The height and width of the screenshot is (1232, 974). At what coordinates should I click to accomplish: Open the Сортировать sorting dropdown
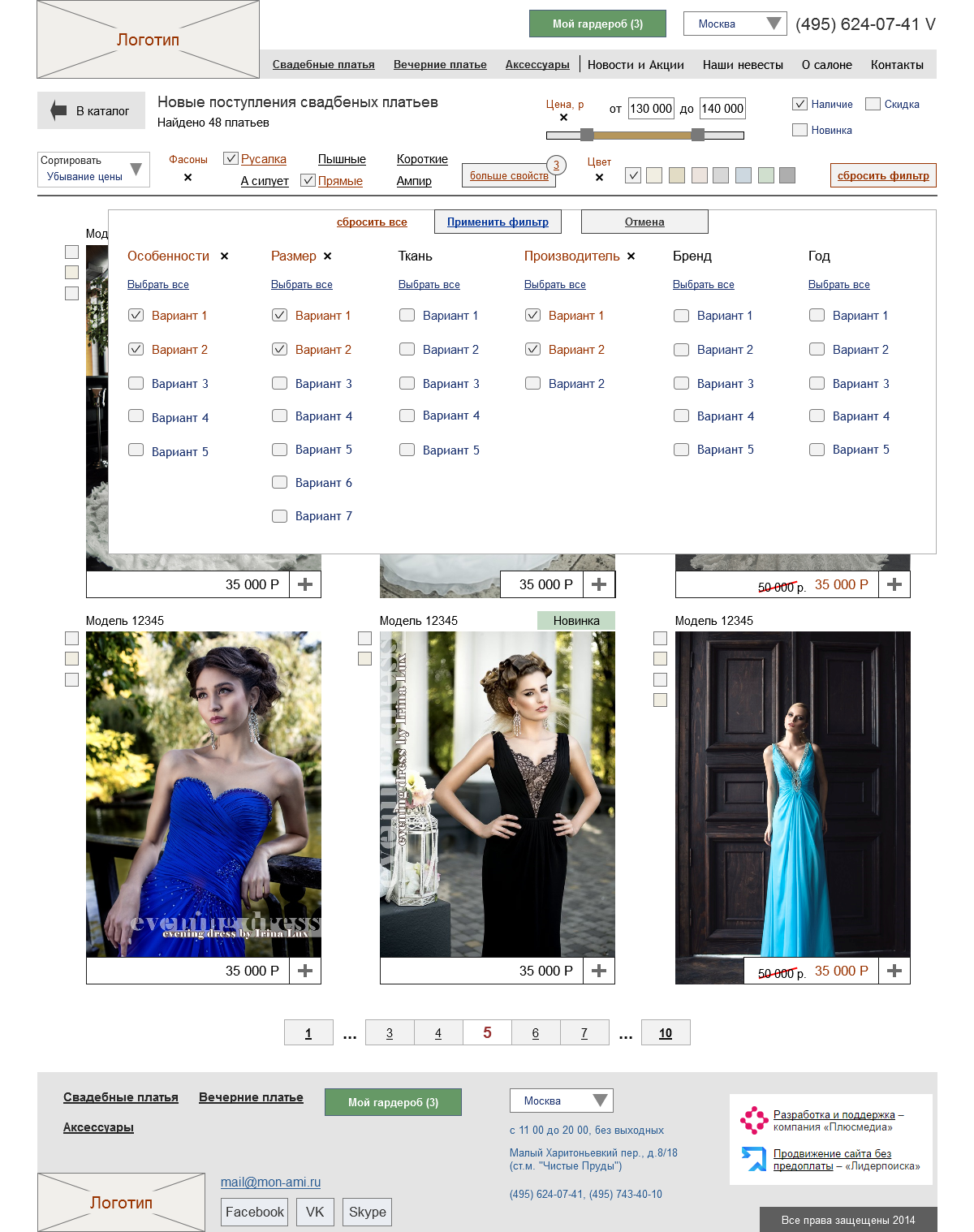click(93, 169)
